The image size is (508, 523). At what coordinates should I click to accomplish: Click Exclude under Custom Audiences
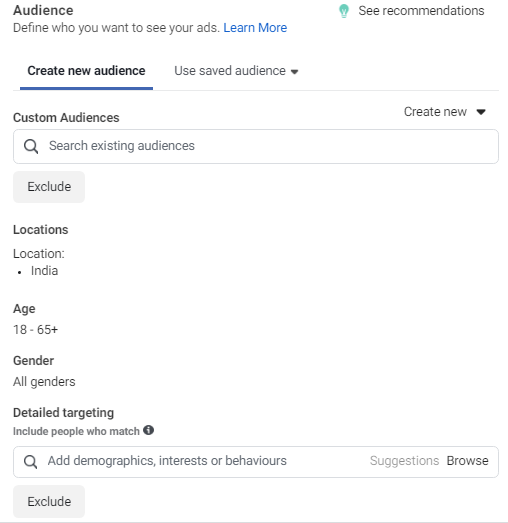pos(49,187)
